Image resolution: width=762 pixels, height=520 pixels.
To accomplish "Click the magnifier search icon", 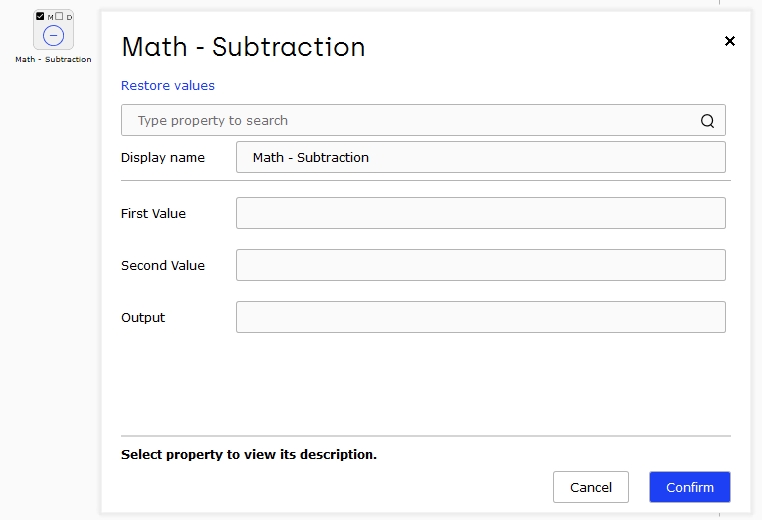I will click(707, 121).
